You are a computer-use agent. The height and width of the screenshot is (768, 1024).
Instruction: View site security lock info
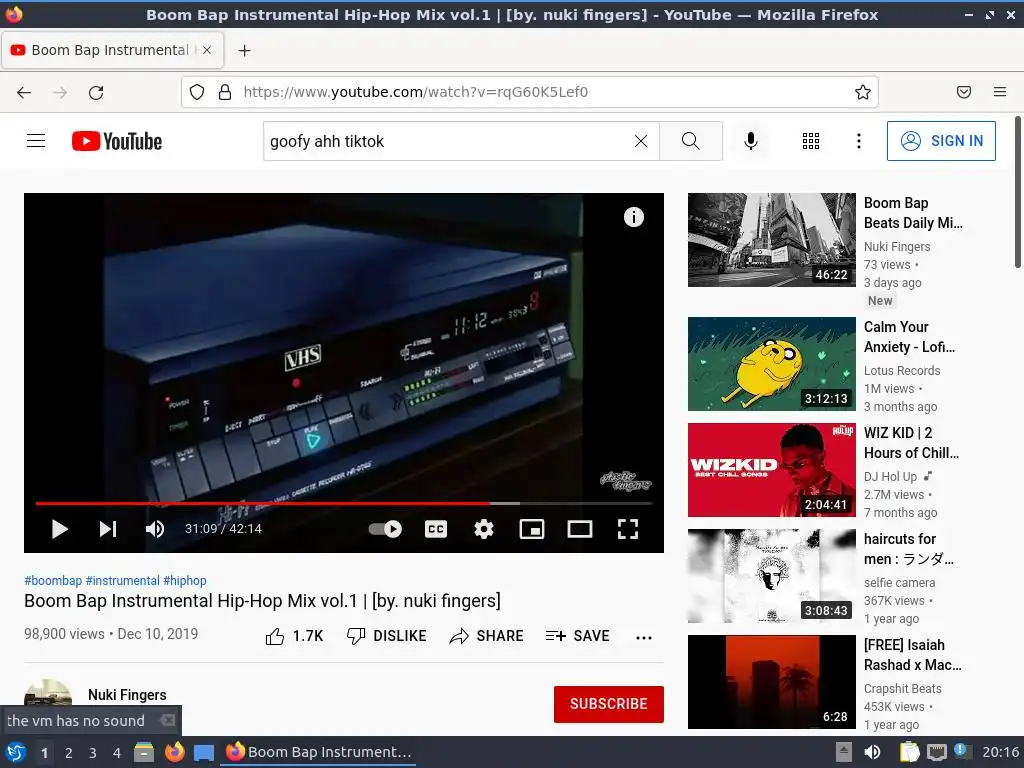(225, 92)
